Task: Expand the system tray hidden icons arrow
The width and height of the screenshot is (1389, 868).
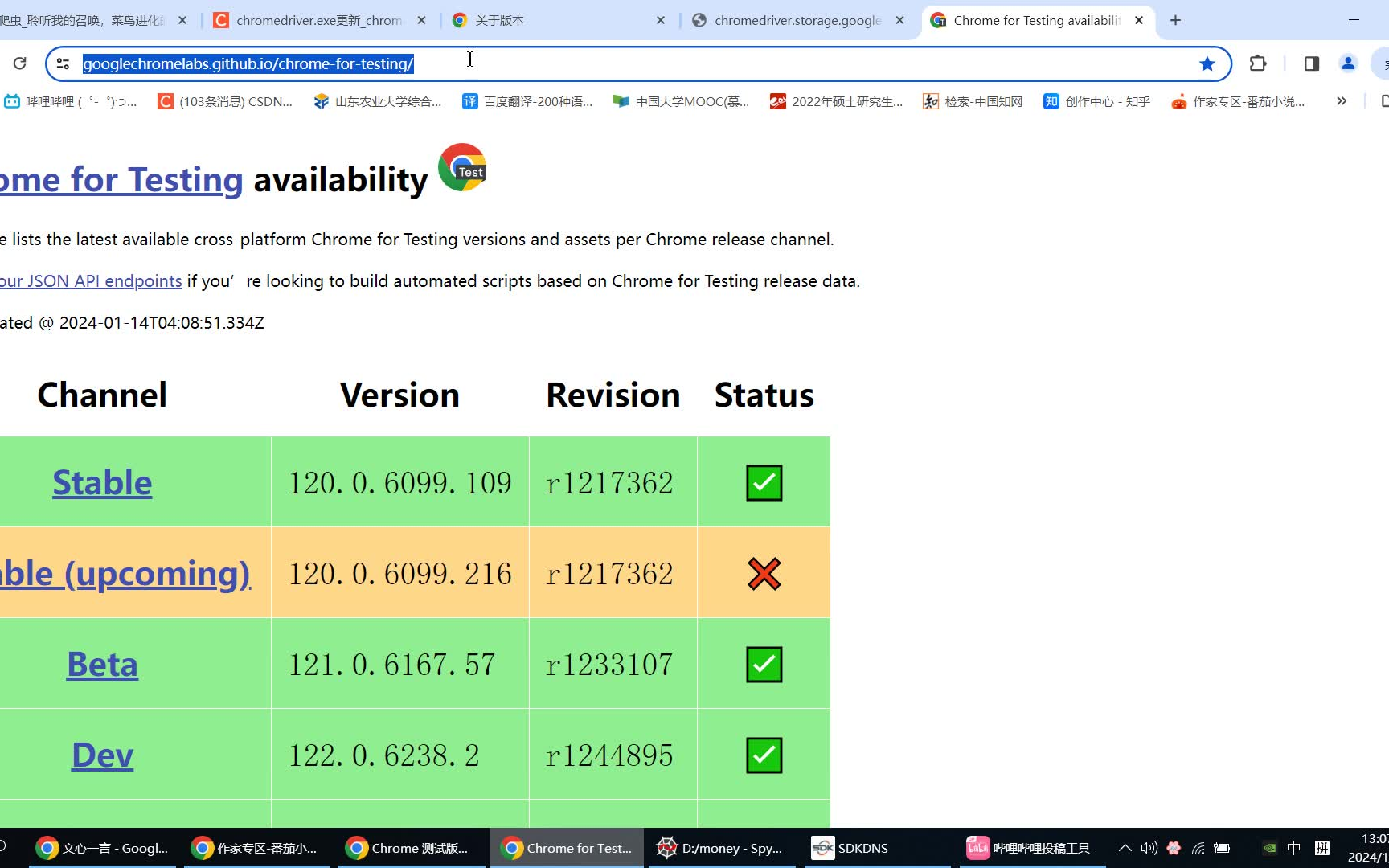Action: (1125, 848)
